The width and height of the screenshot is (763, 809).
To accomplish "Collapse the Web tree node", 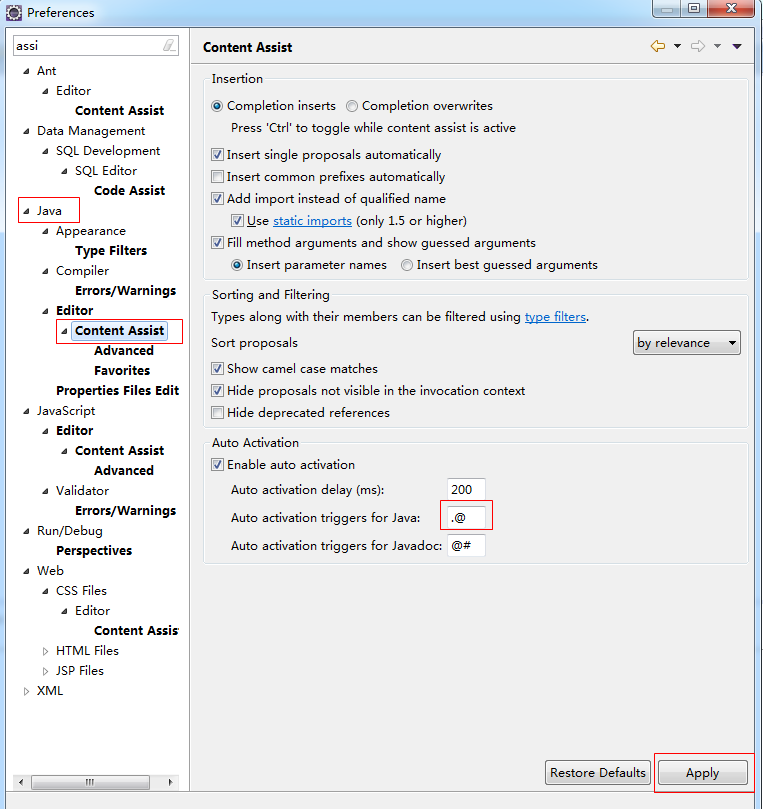I will (x=26, y=571).
